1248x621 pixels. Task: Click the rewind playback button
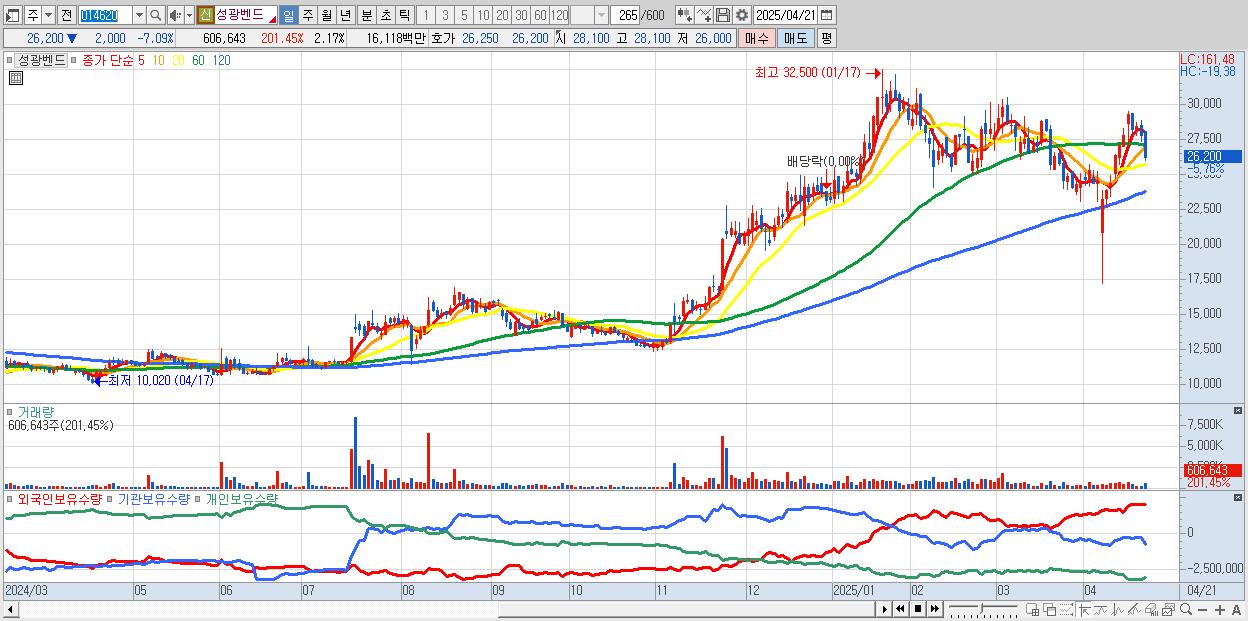pos(900,609)
